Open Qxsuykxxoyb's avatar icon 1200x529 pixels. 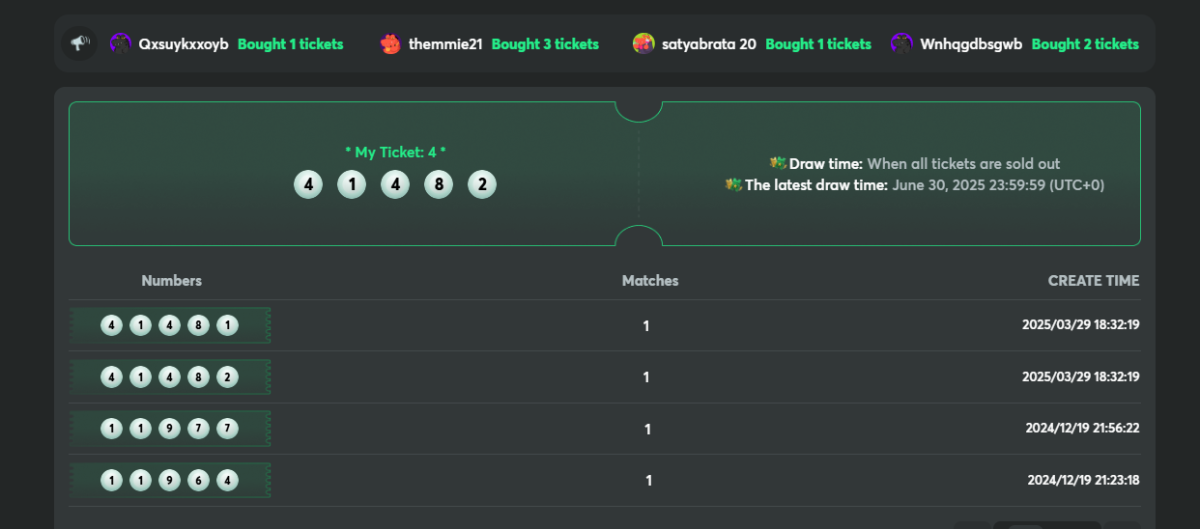[x=121, y=44]
